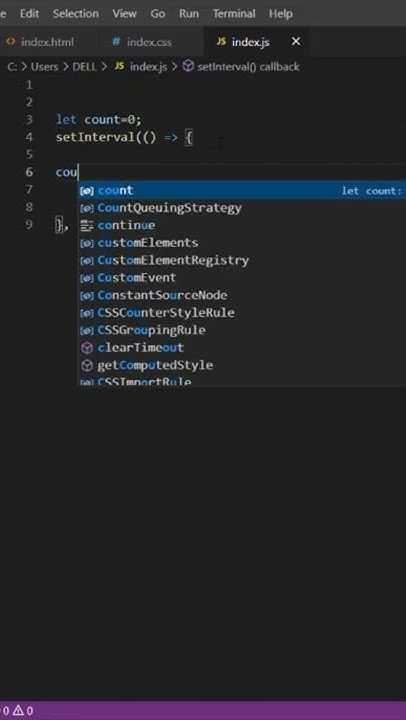Close the index.js tab
Screen dimensions: 406x720
[x=296, y=42]
